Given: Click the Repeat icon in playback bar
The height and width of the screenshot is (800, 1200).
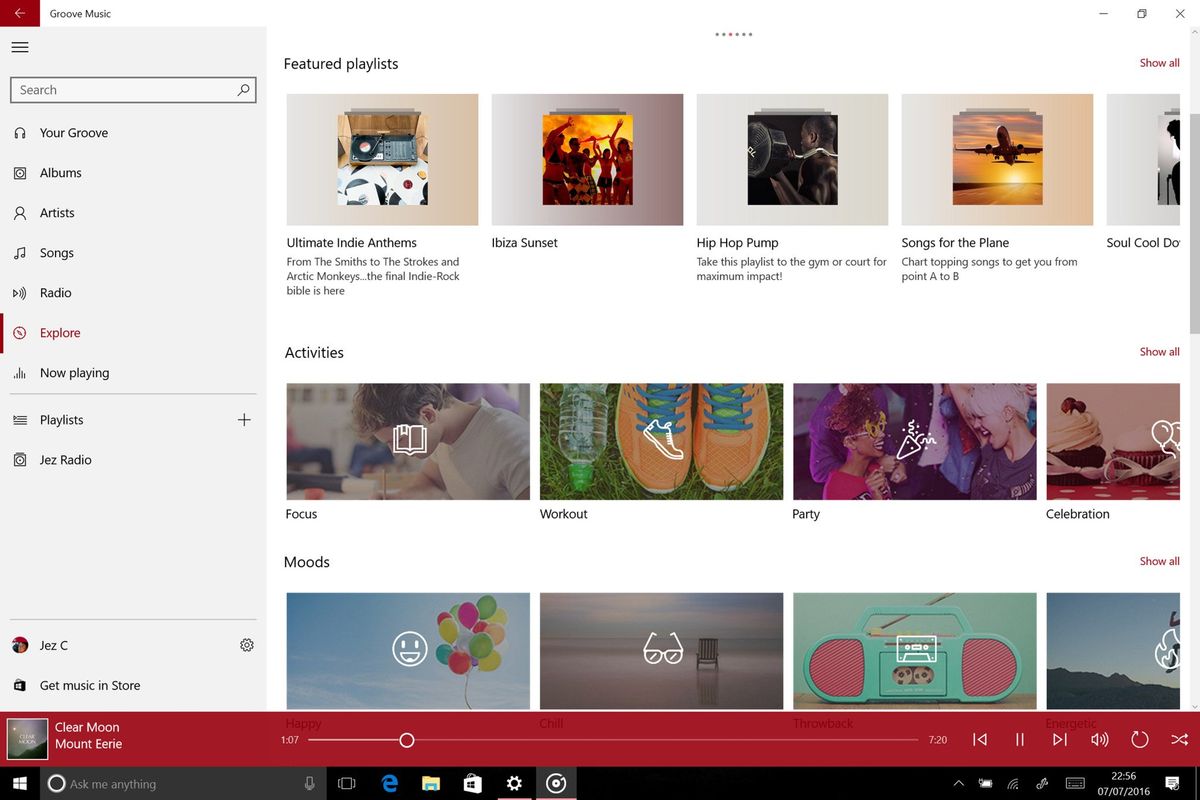Looking at the screenshot, I should 1140,739.
